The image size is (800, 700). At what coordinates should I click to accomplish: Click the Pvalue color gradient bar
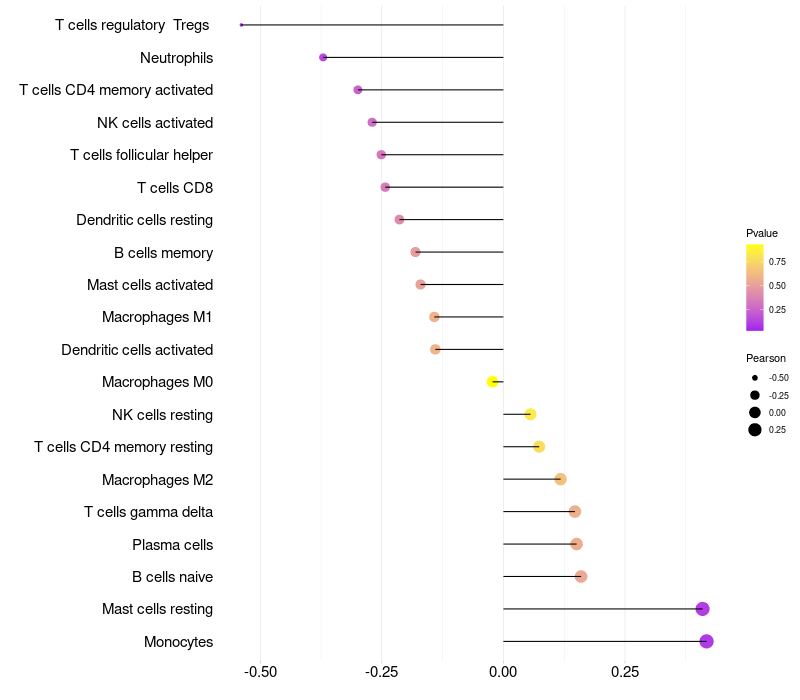(x=755, y=288)
